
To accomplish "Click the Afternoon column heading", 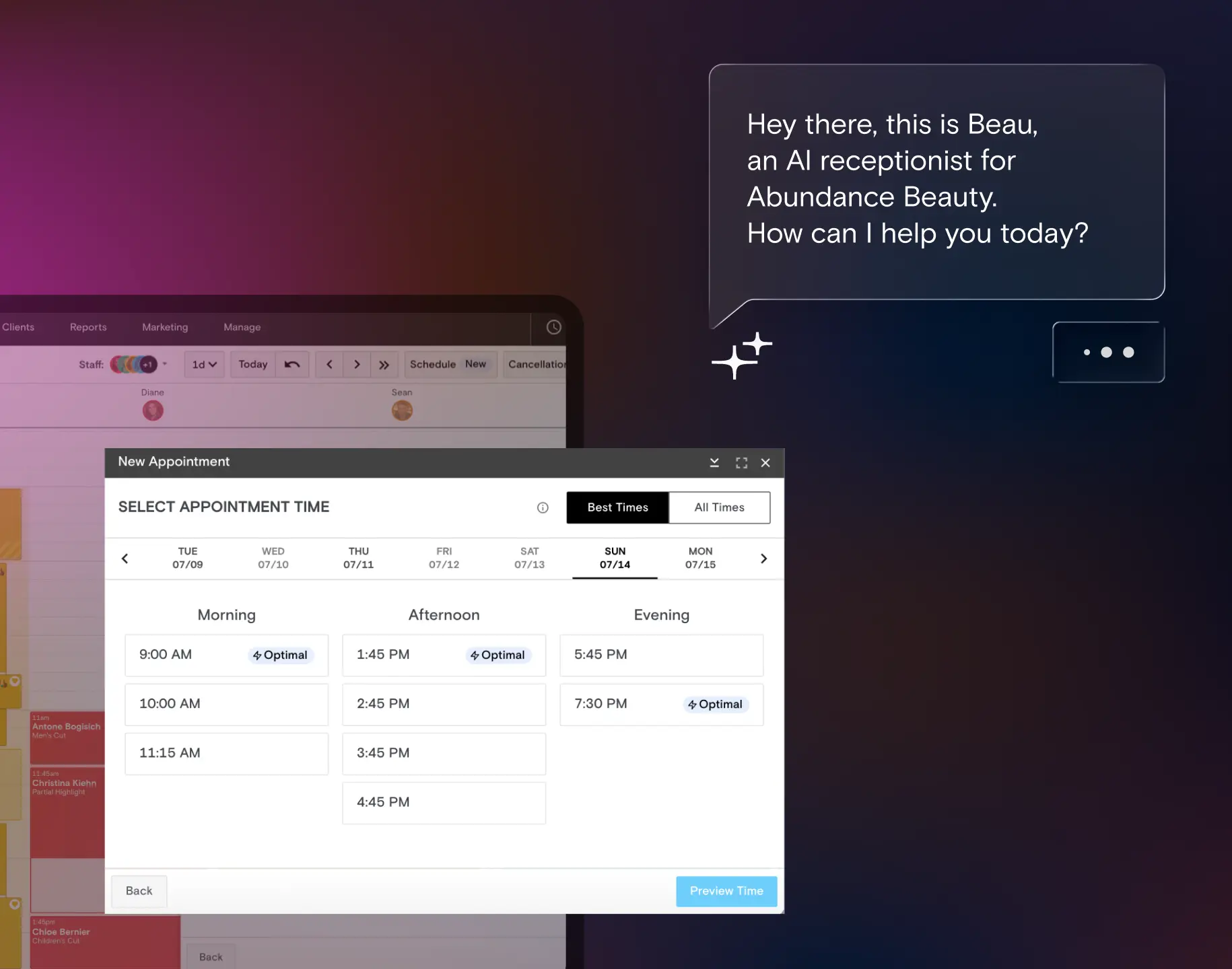I will [x=444, y=615].
